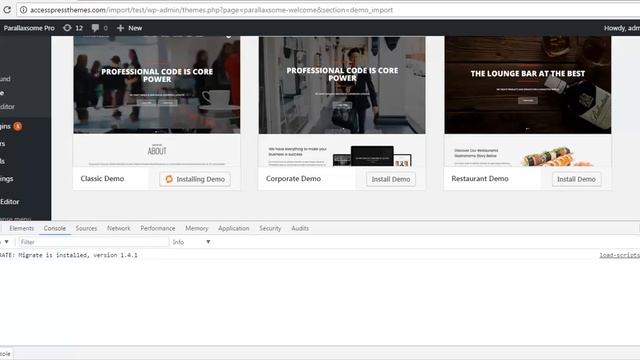The width and height of the screenshot is (640, 360).
Task: Switch to the Elements devtools tab
Action: (21, 228)
